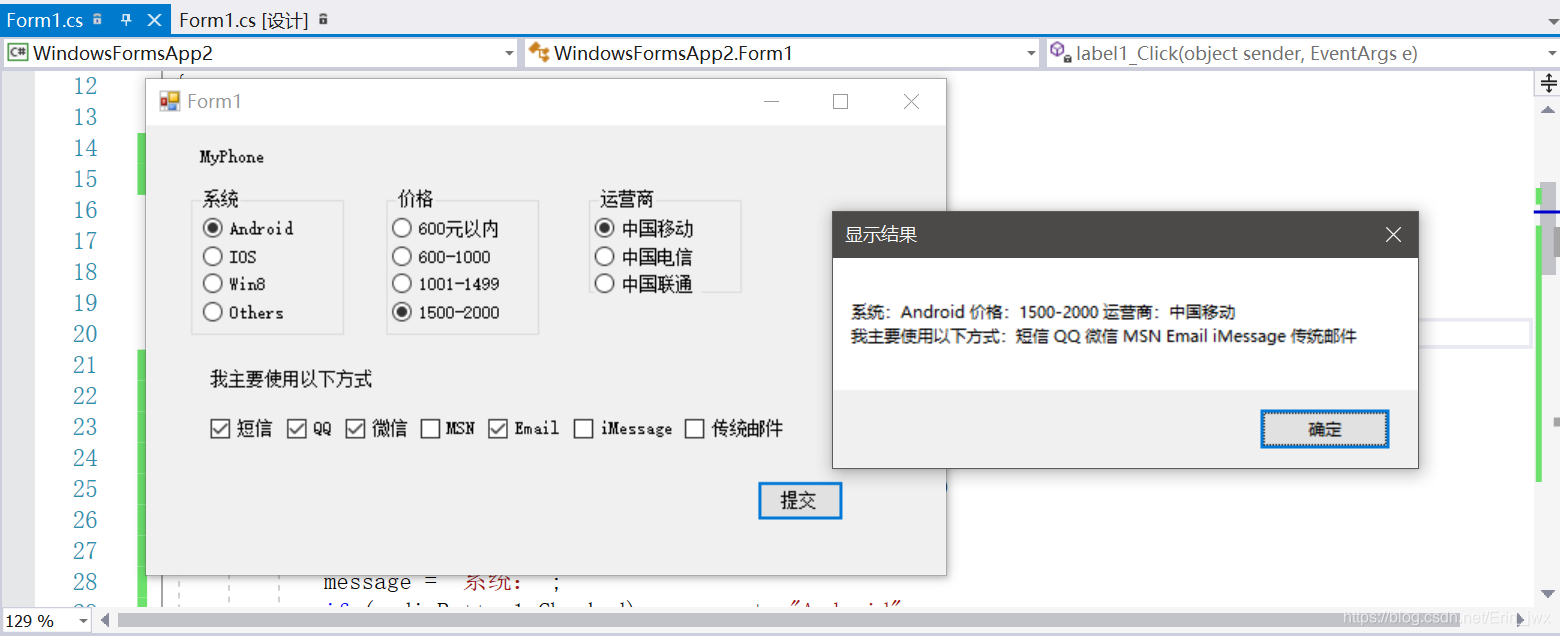
Task: Select the 600元以内 price option
Action: point(402,228)
